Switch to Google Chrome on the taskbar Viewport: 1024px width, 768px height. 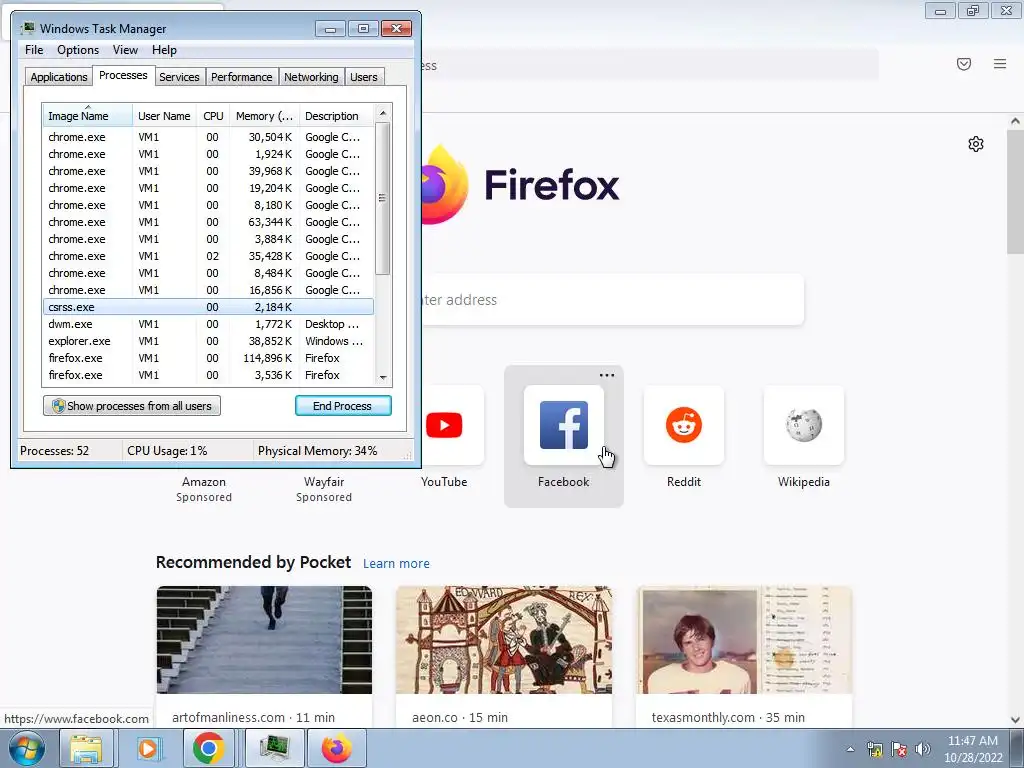209,748
